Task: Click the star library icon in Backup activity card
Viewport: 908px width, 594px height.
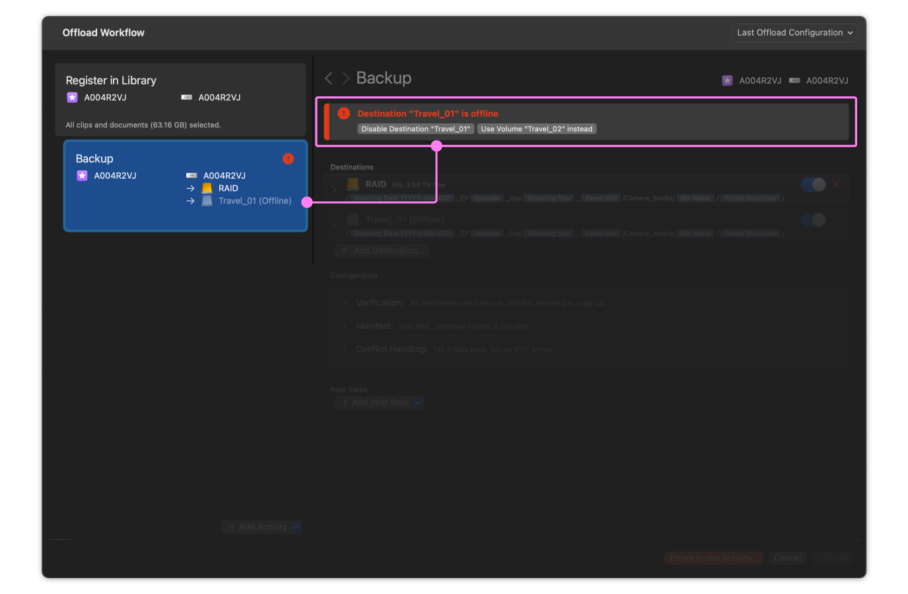Action: [x=82, y=175]
